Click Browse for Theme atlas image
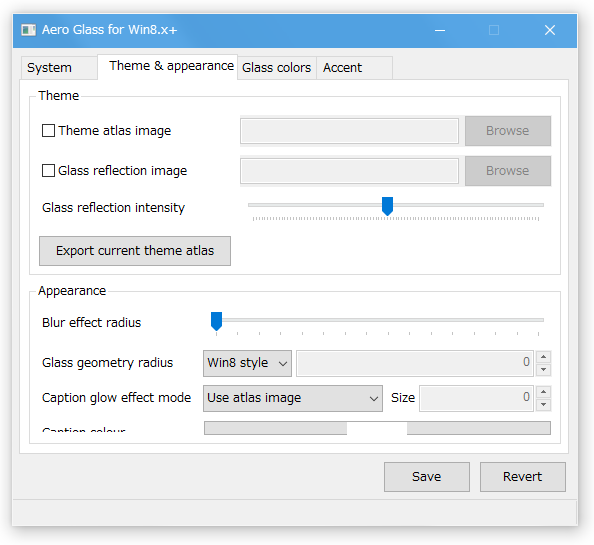This screenshot has height=545, width=594. click(x=508, y=131)
